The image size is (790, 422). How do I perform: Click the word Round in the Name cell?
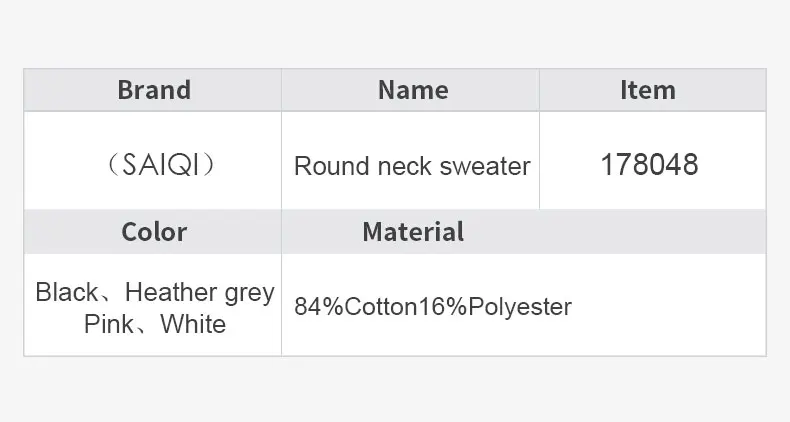click(332, 166)
